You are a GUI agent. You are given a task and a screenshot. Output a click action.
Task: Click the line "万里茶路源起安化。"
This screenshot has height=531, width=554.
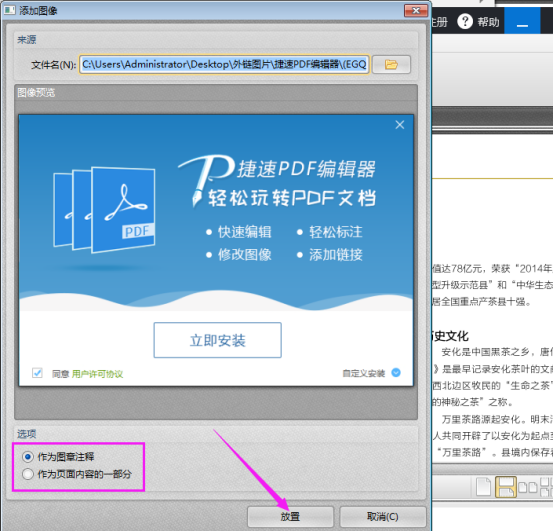[484, 419]
